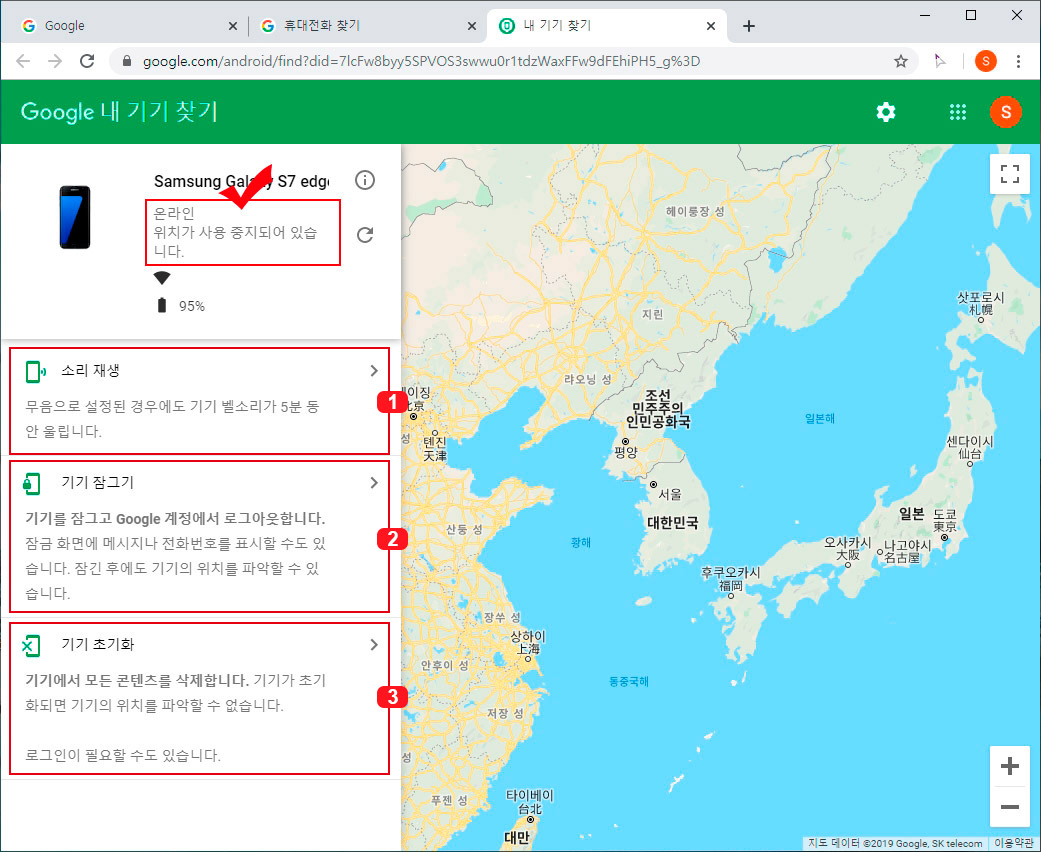The height and width of the screenshot is (852, 1041).
Task: Click the 소리 재생 phone sound icon
Action: click(x=35, y=372)
